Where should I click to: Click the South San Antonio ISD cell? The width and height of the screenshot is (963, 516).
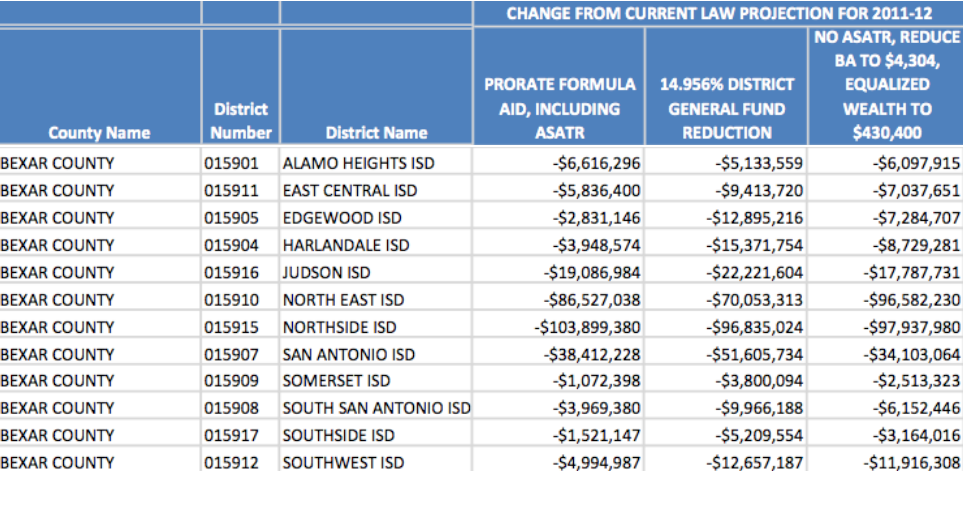click(x=376, y=408)
